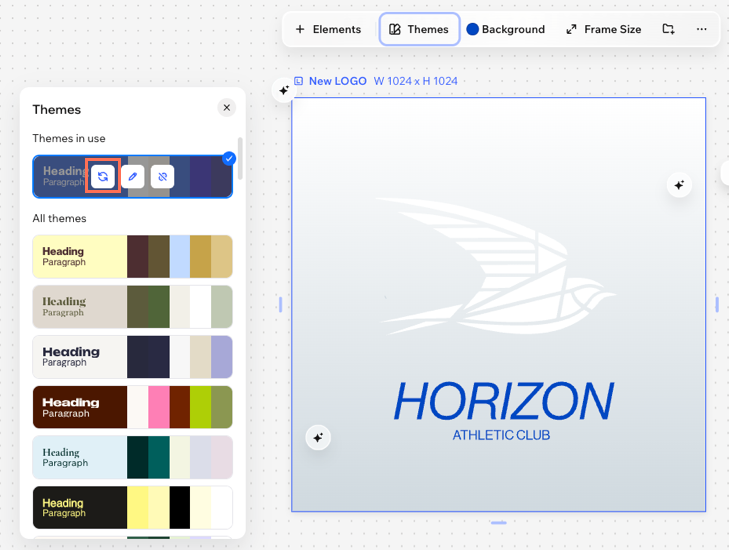Screen dimensions: 729x550
Task: Open the more options ellipsis menu
Action: 701,29
